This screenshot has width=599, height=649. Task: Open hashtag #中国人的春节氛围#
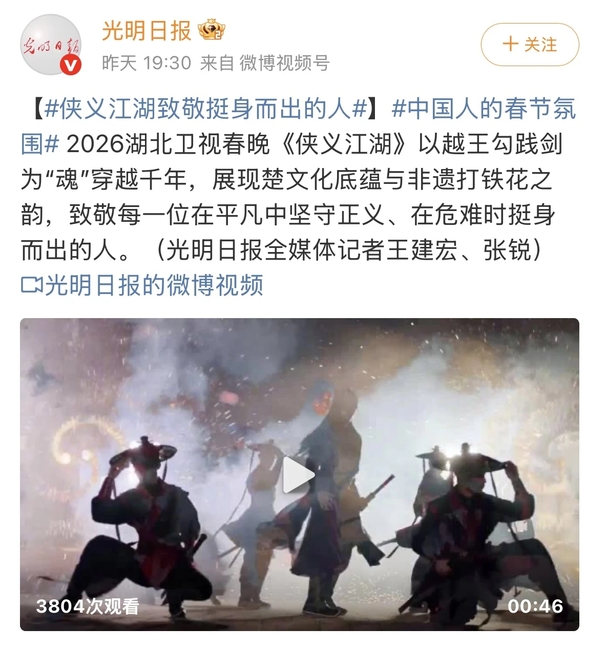298,127
